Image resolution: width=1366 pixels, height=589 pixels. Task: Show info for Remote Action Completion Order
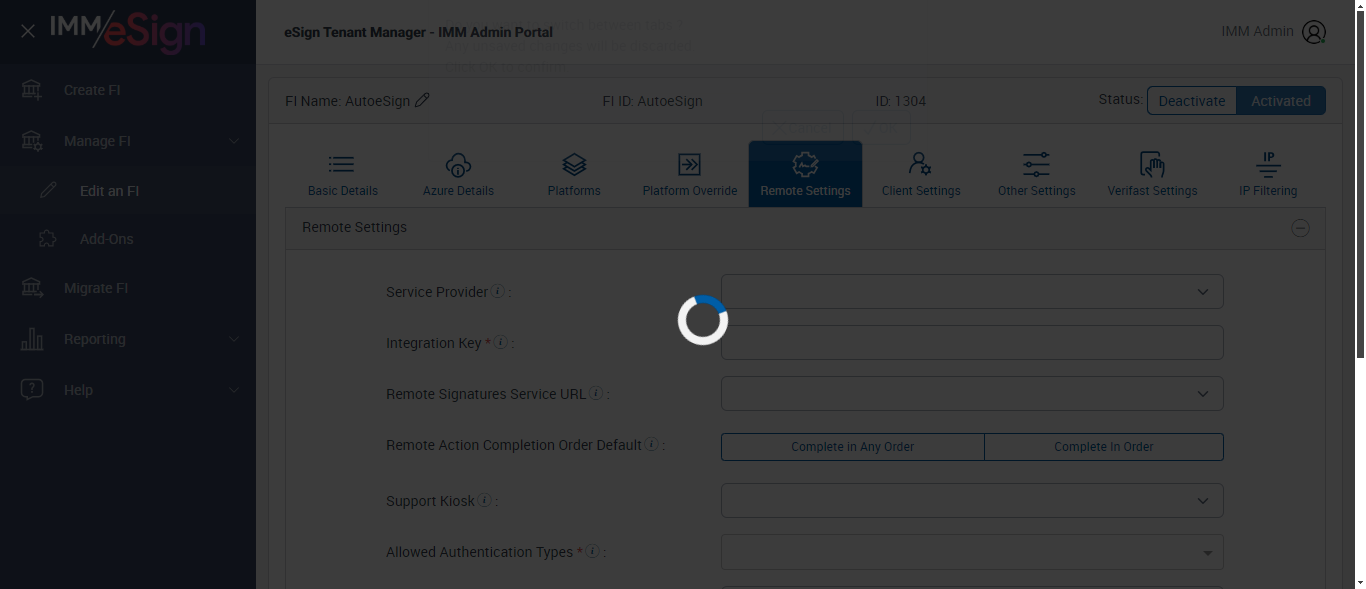coord(651,444)
